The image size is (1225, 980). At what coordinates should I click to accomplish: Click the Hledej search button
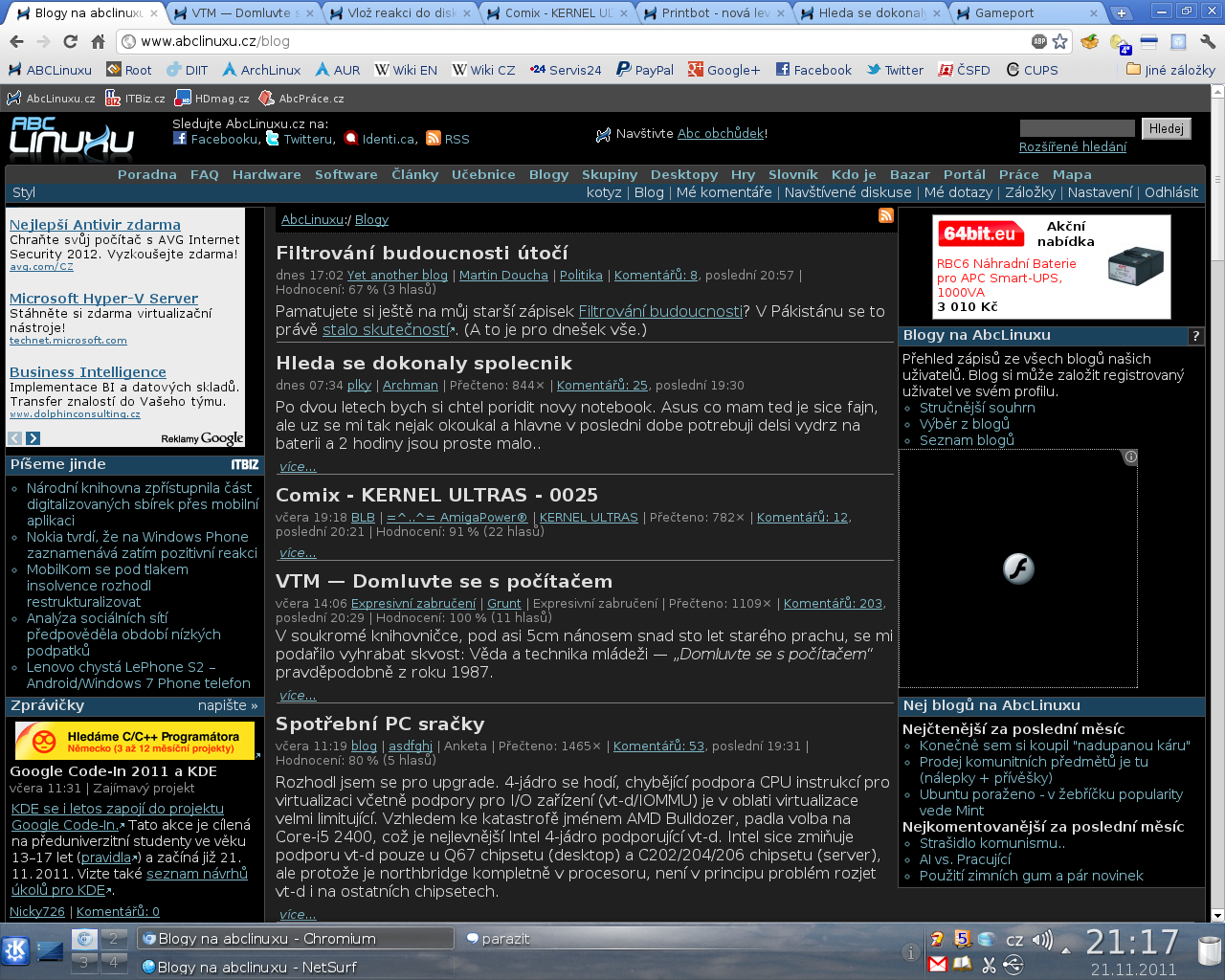[1166, 128]
